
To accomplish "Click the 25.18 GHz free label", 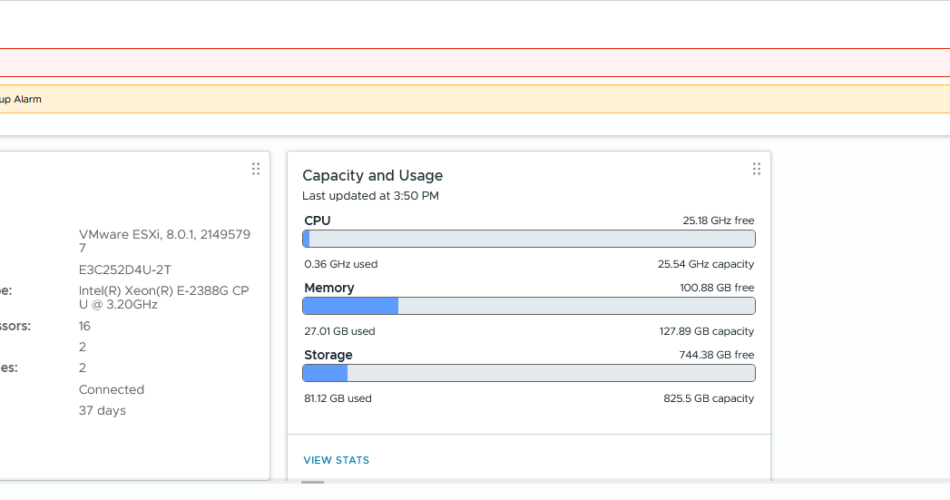I will (x=718, y=220).
